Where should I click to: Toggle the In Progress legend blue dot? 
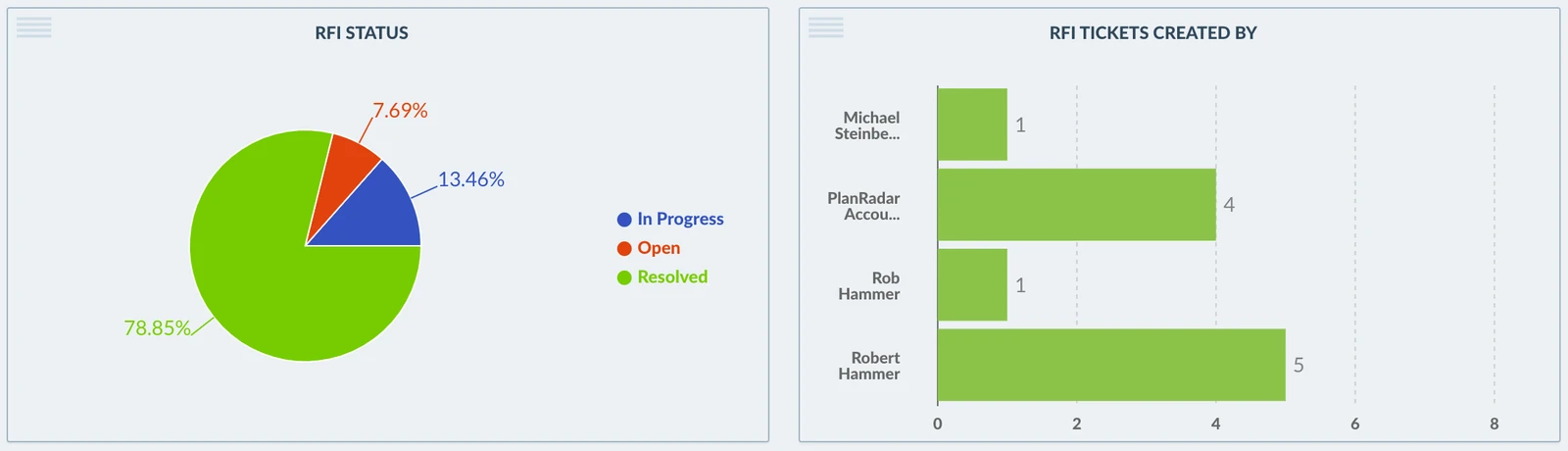(624, 220)
